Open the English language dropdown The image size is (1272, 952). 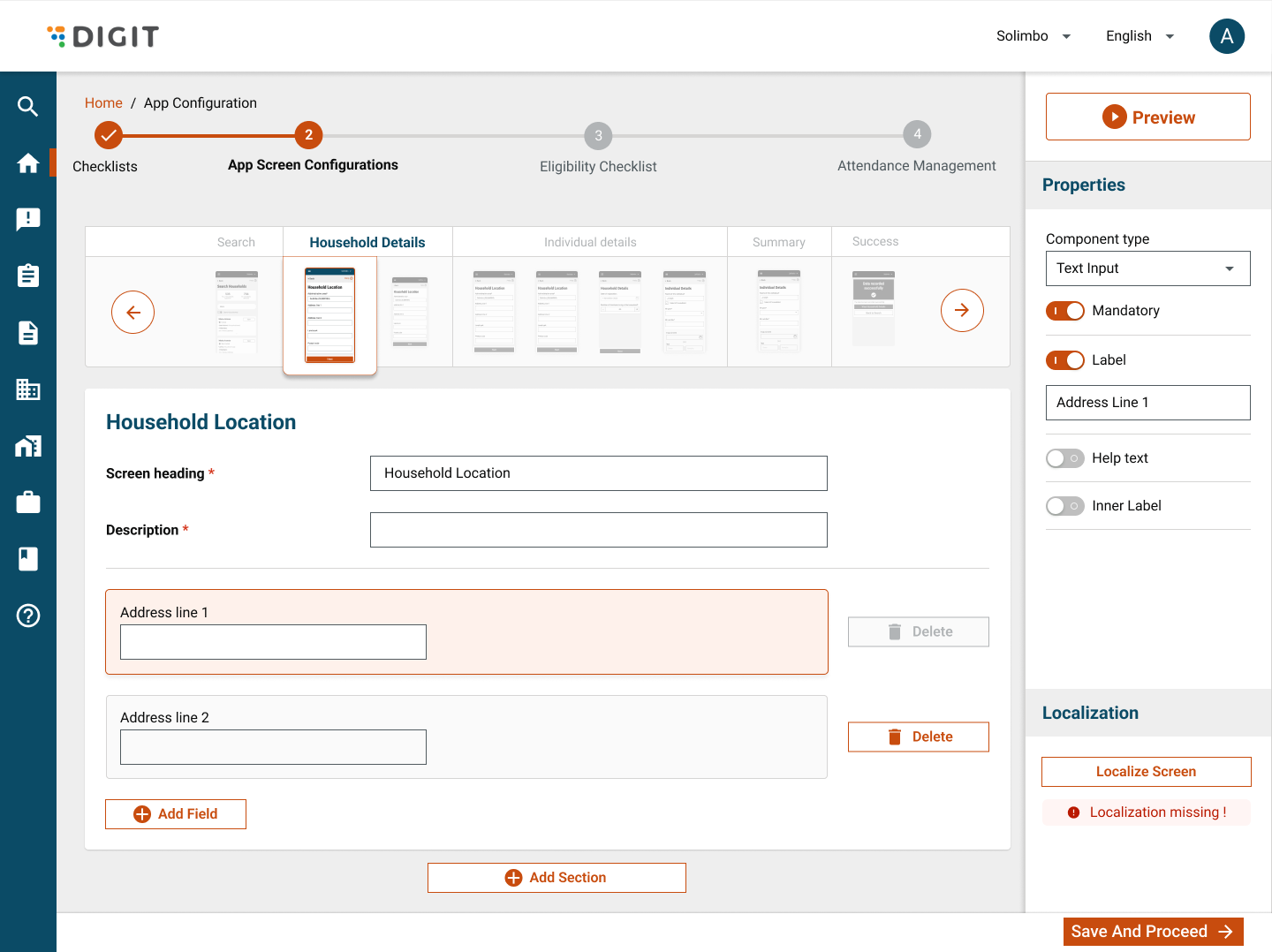(x=1139, y=36)
